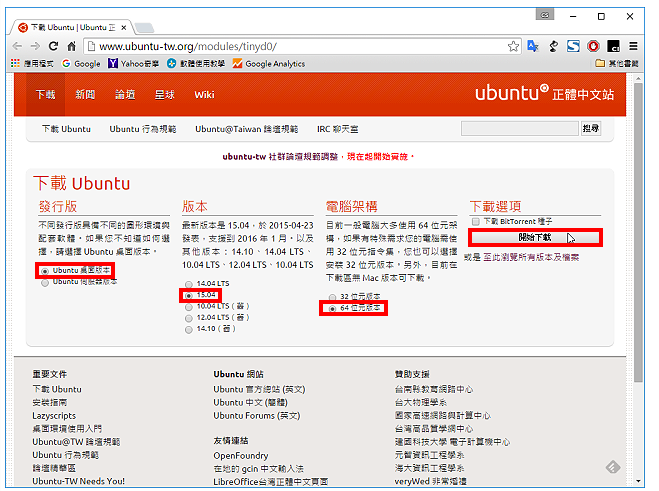Open Ubuntu Forums (英文) link
The width and height of the screenshot is (659, 491).
[256, 416]
